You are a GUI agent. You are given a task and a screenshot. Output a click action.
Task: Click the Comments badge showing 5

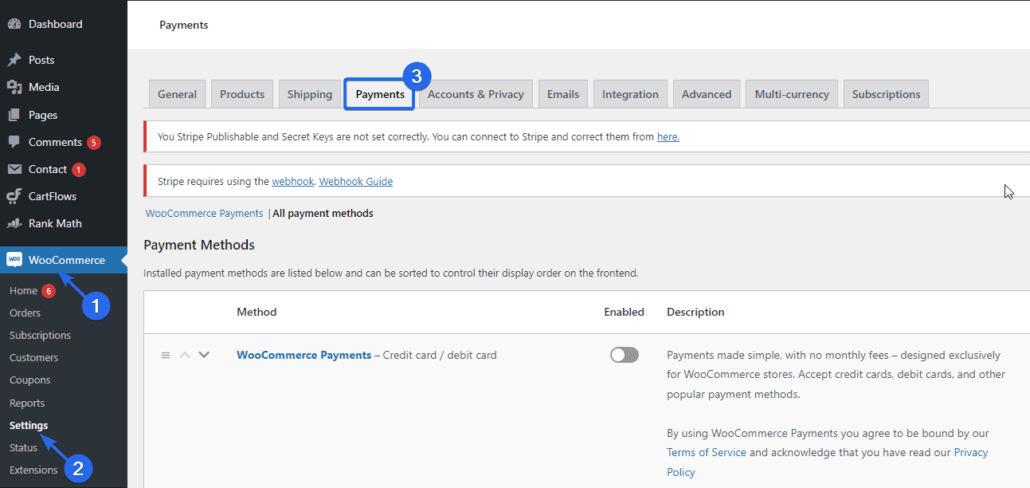94,142
